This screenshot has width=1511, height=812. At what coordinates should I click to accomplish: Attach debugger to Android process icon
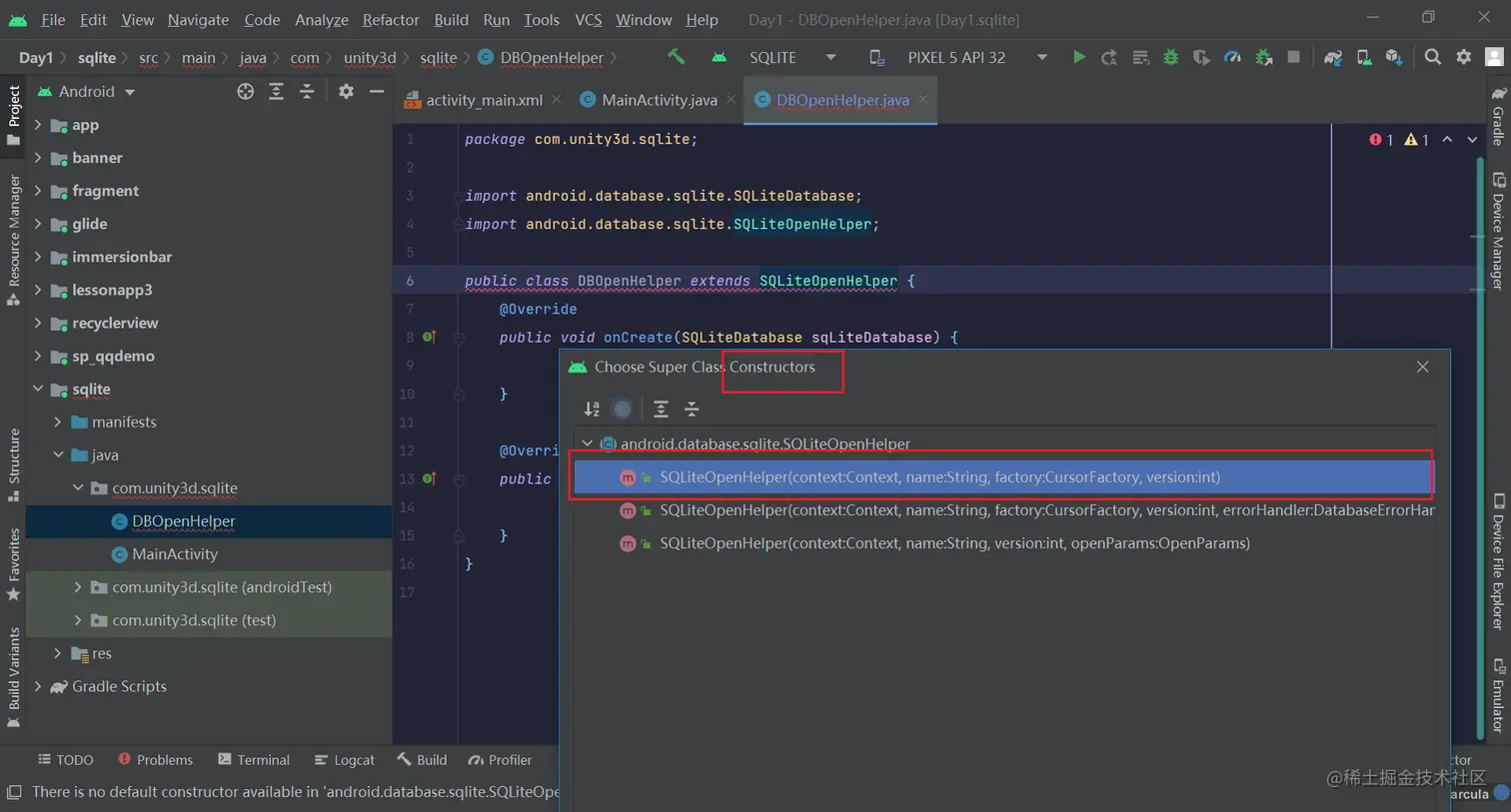point(1263,57)
